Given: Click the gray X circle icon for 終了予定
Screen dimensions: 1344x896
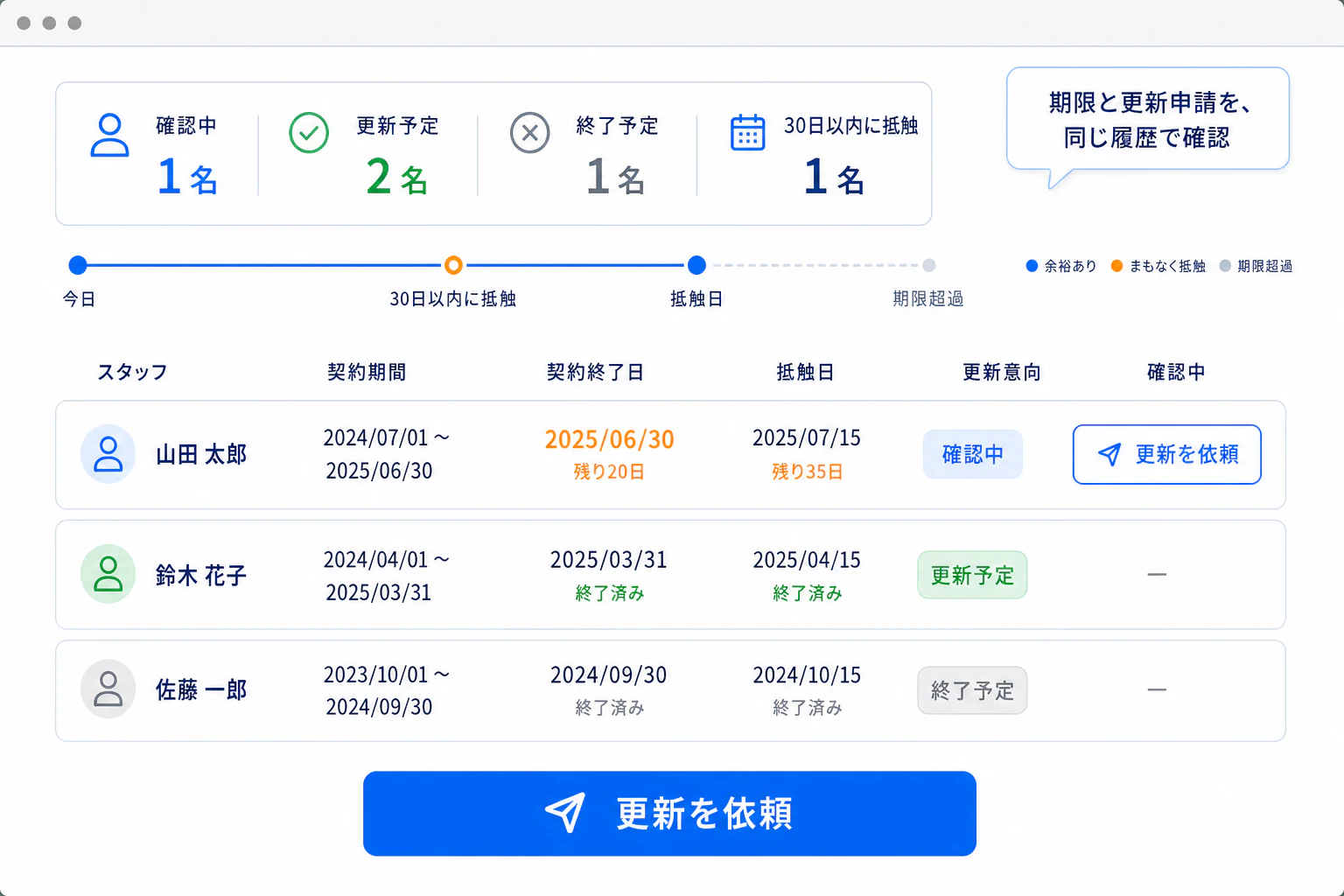Looking at the screenshot, I should tap(530, 133).
